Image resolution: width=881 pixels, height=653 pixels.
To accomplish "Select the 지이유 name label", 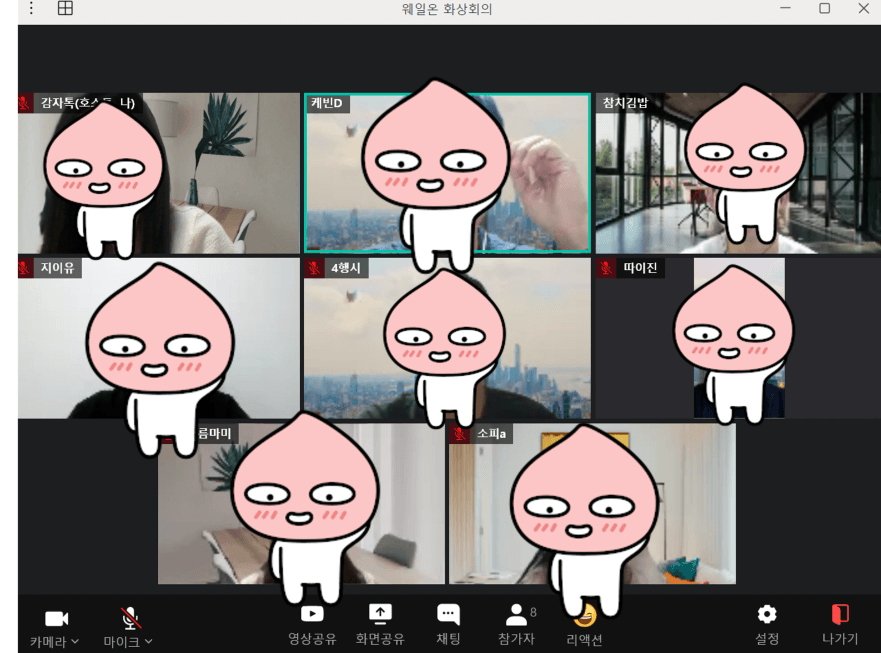I will click(x=57, y=267).
